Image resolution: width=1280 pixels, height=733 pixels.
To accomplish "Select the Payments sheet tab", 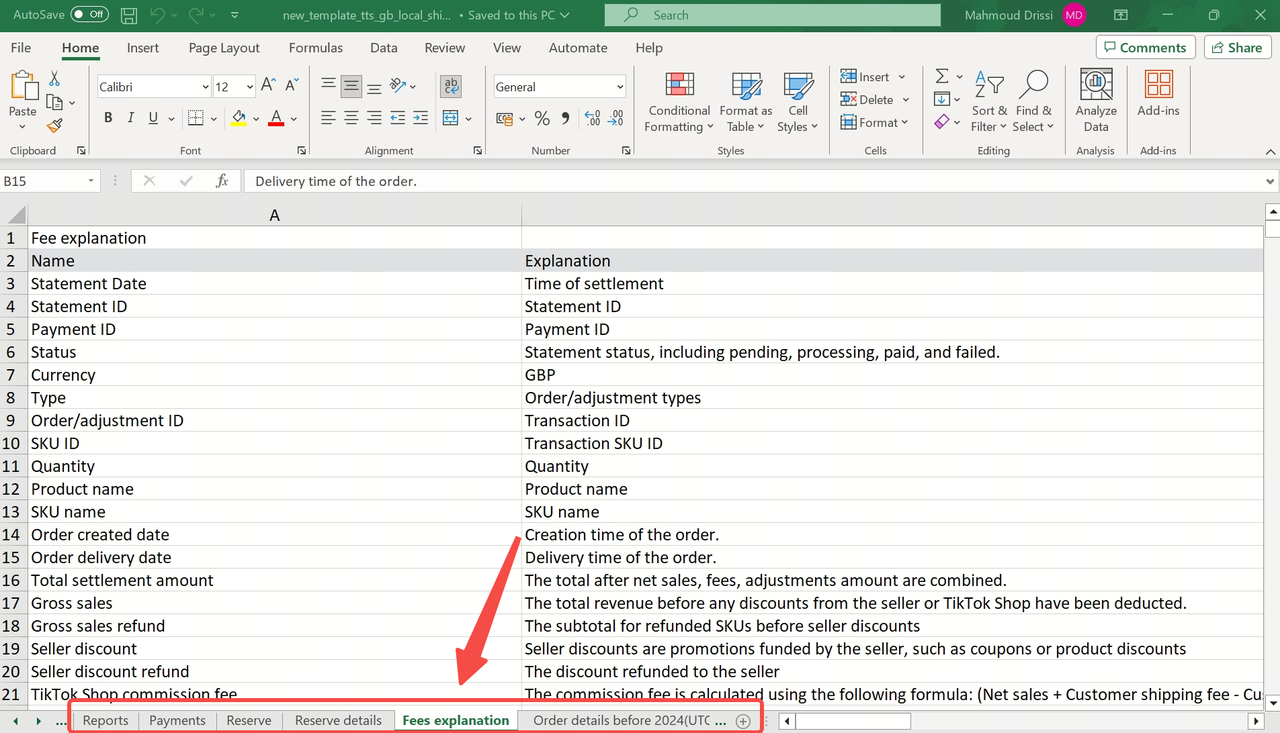I will tap(177, 720).
